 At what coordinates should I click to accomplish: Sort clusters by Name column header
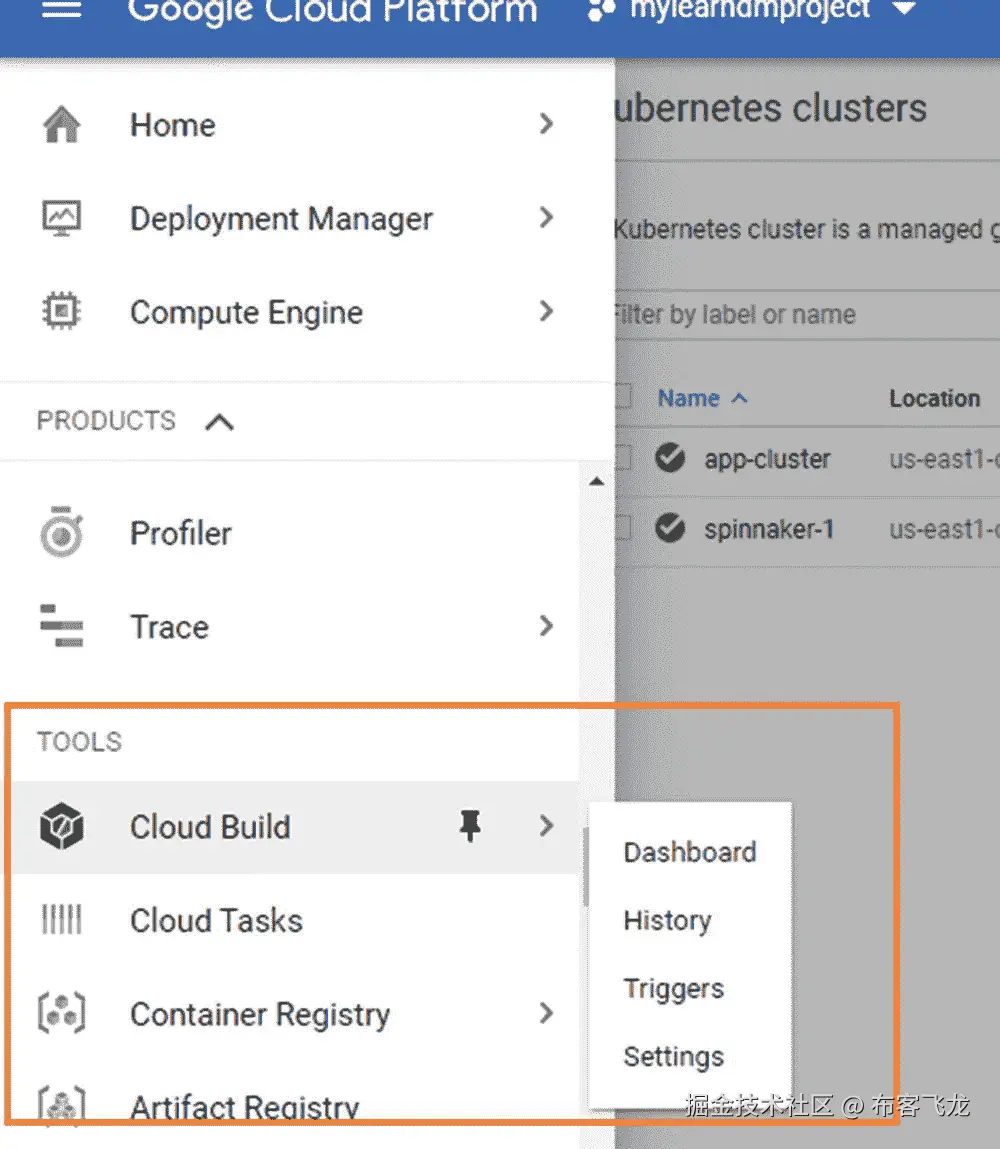click(689, 398)
